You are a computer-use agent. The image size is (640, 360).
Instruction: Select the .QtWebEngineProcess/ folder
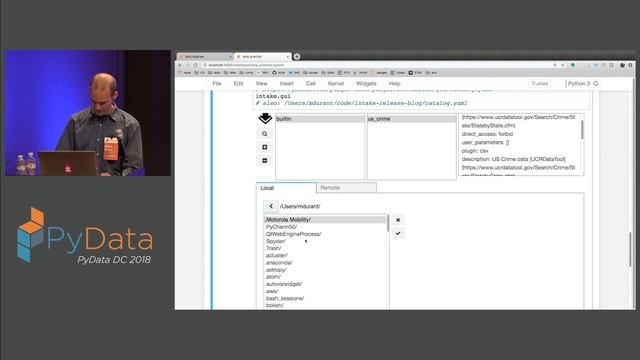click(325, 234)
